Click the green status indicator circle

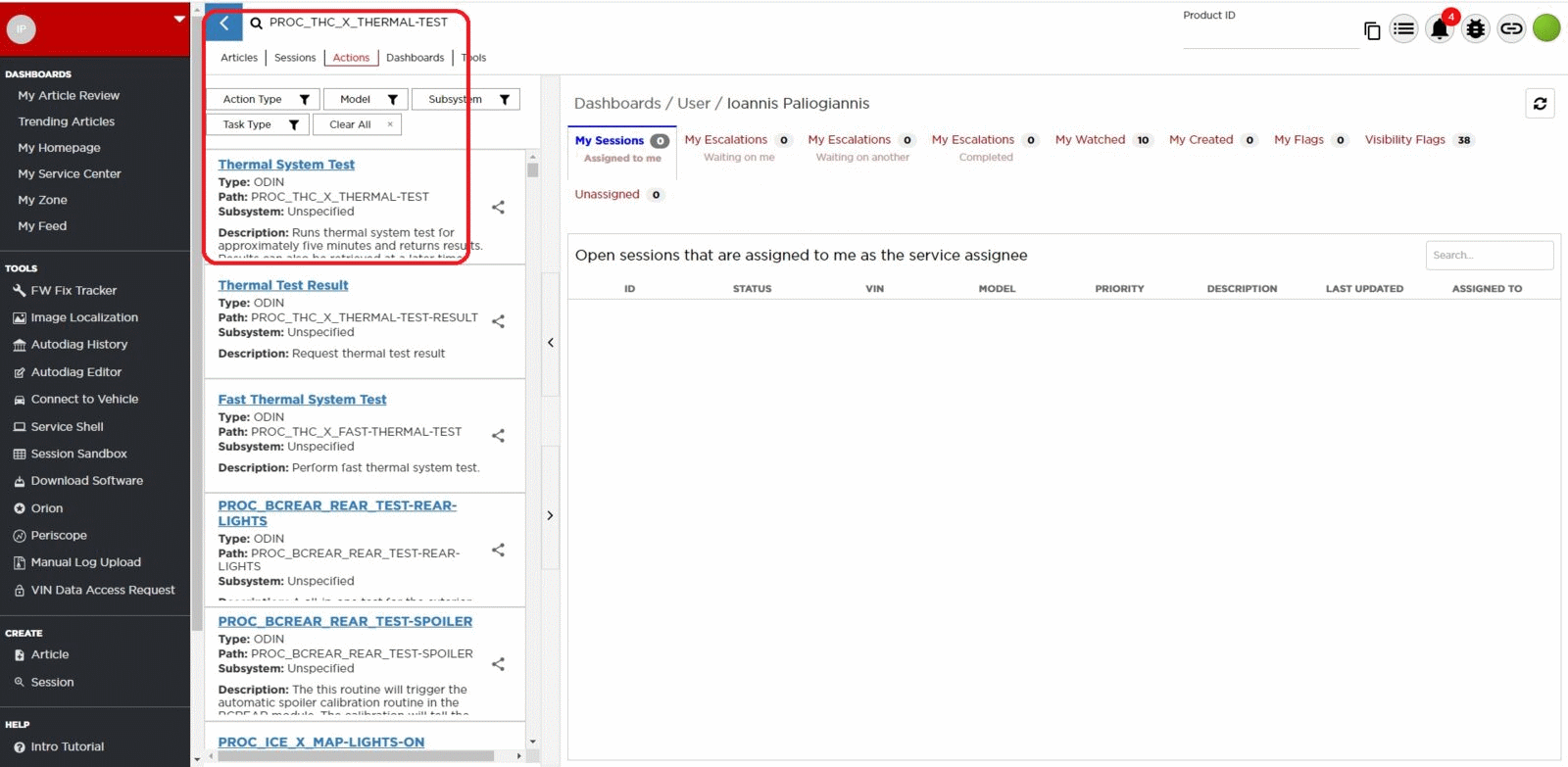tap(1546, 28)
